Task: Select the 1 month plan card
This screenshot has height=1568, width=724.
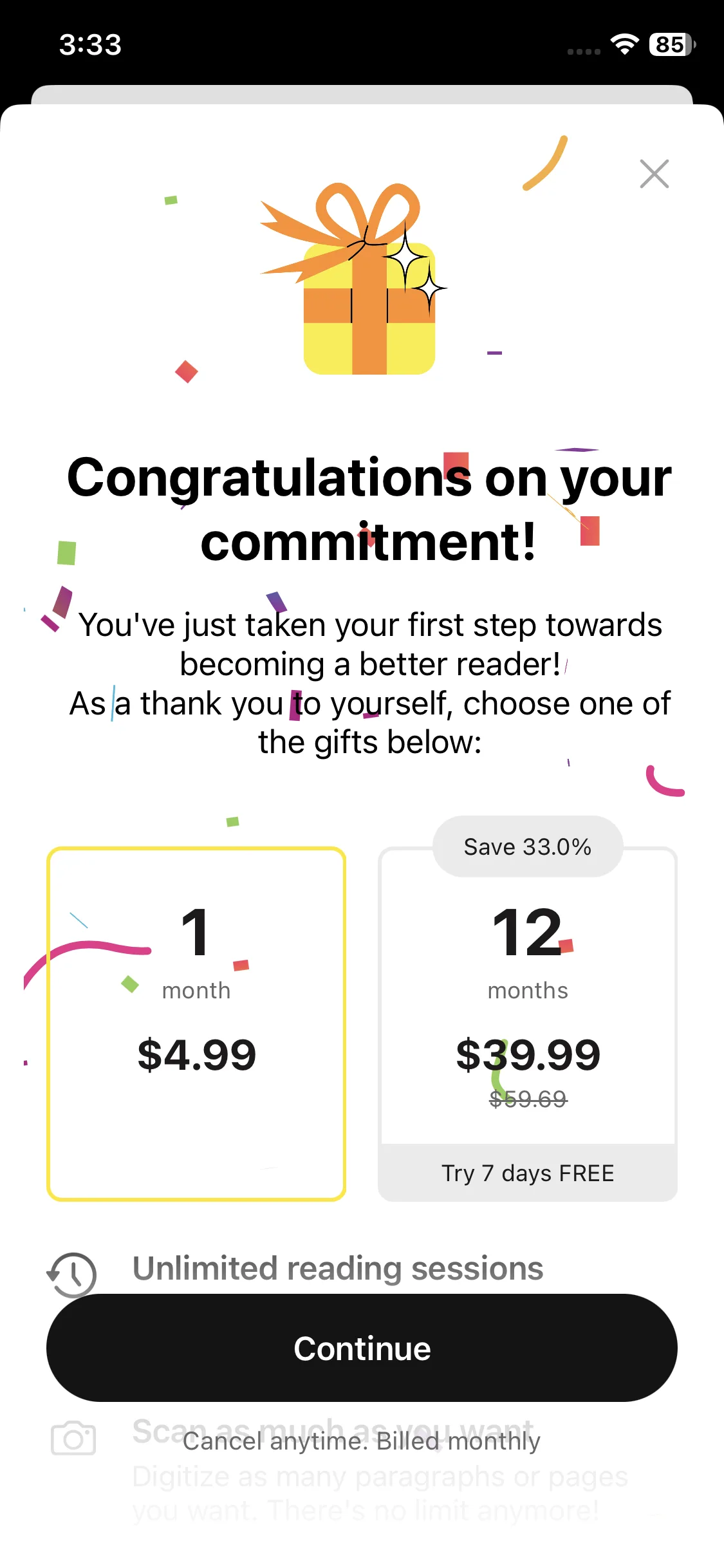Action: click(196, 1023)
